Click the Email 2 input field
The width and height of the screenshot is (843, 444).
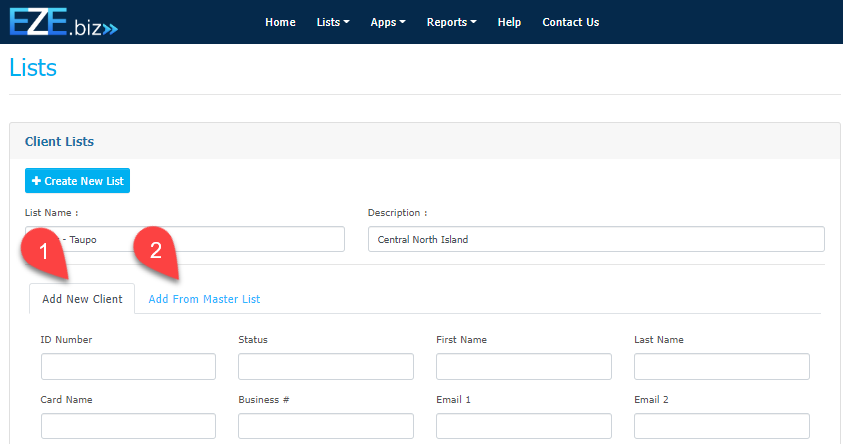pos(721,427)
